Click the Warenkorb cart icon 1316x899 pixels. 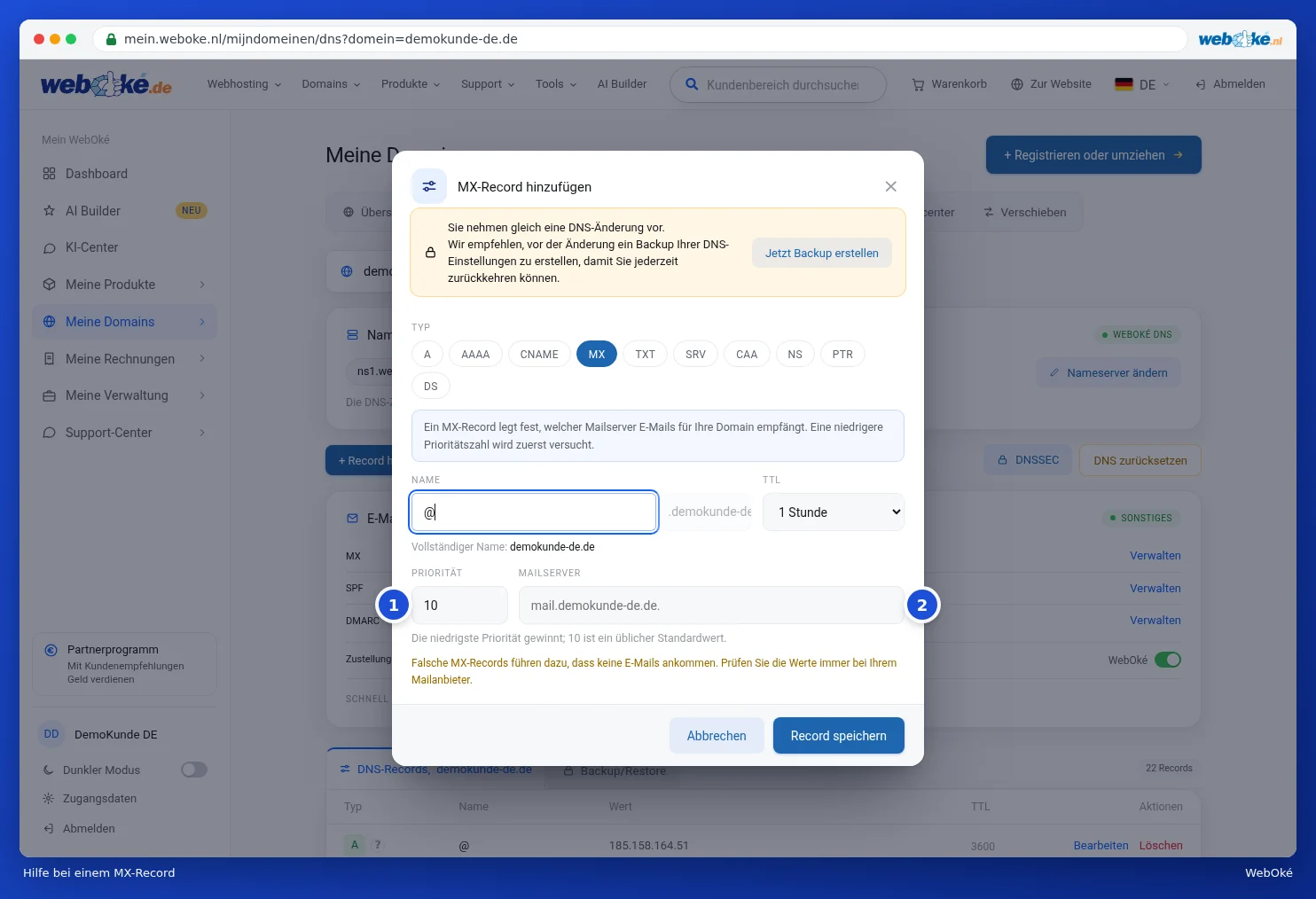(918, 84)
